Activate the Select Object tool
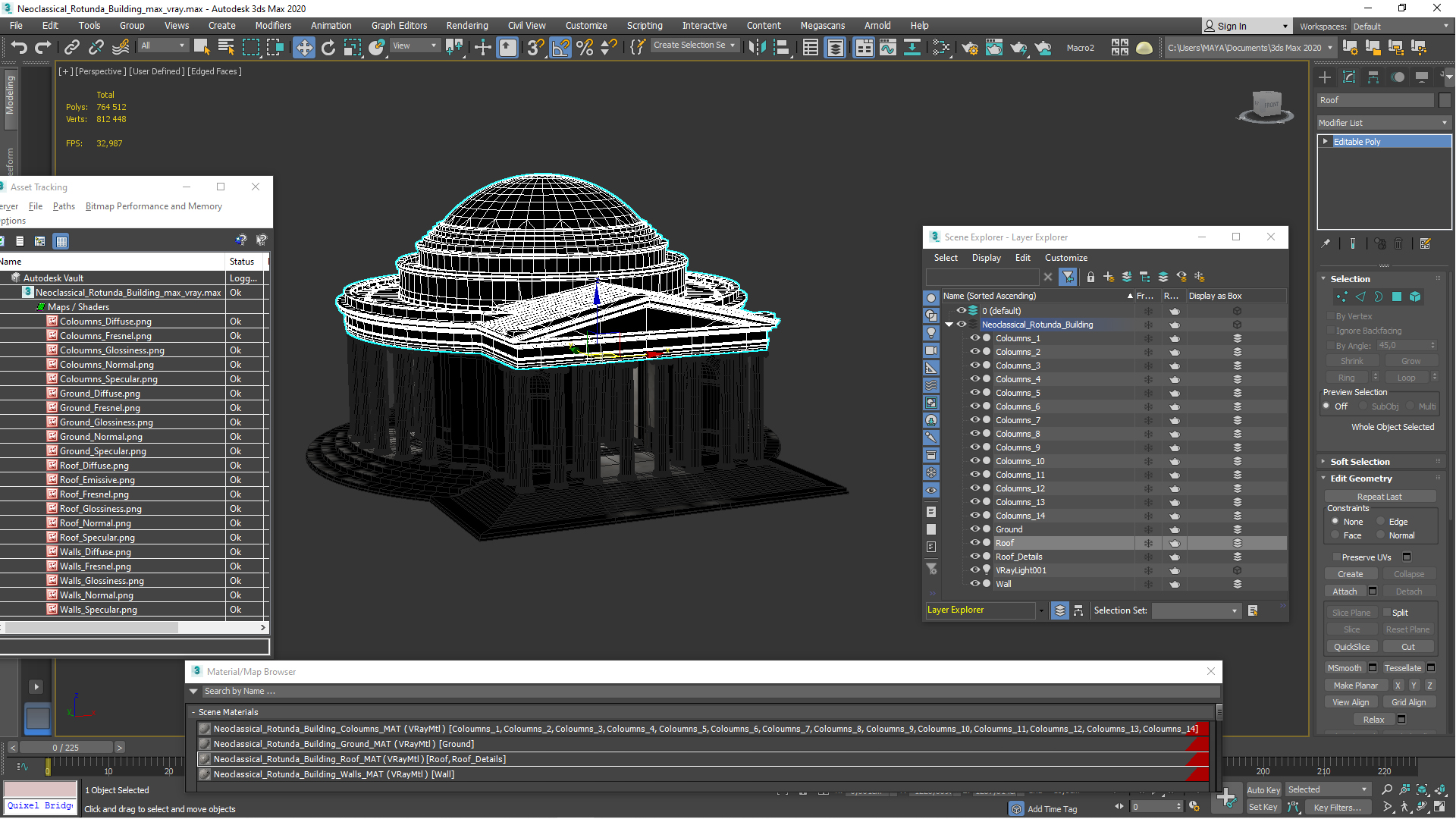The image size is (1456, 819). point(202,48)
